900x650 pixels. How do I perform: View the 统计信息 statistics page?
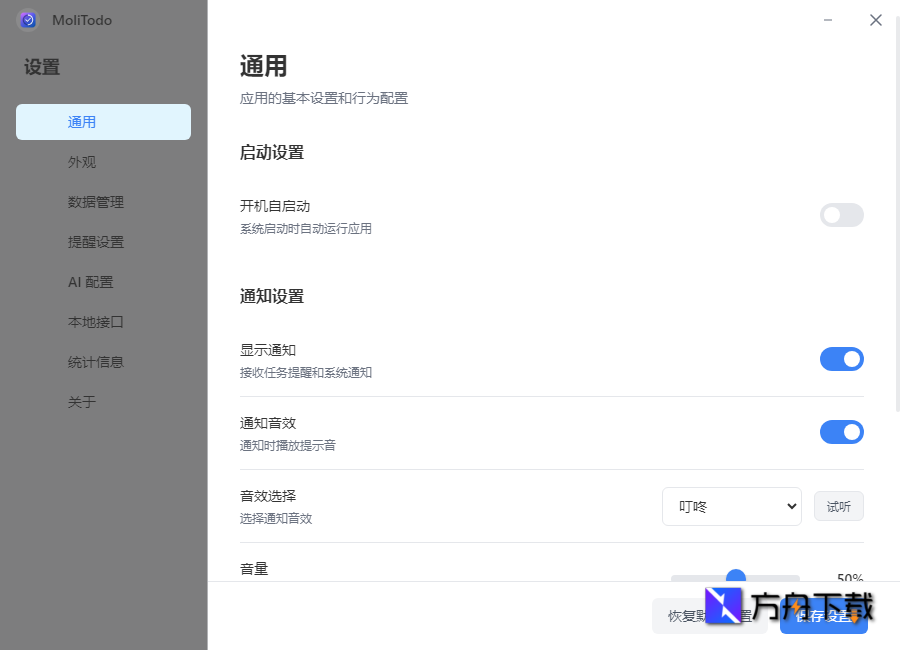coord(96,361)
